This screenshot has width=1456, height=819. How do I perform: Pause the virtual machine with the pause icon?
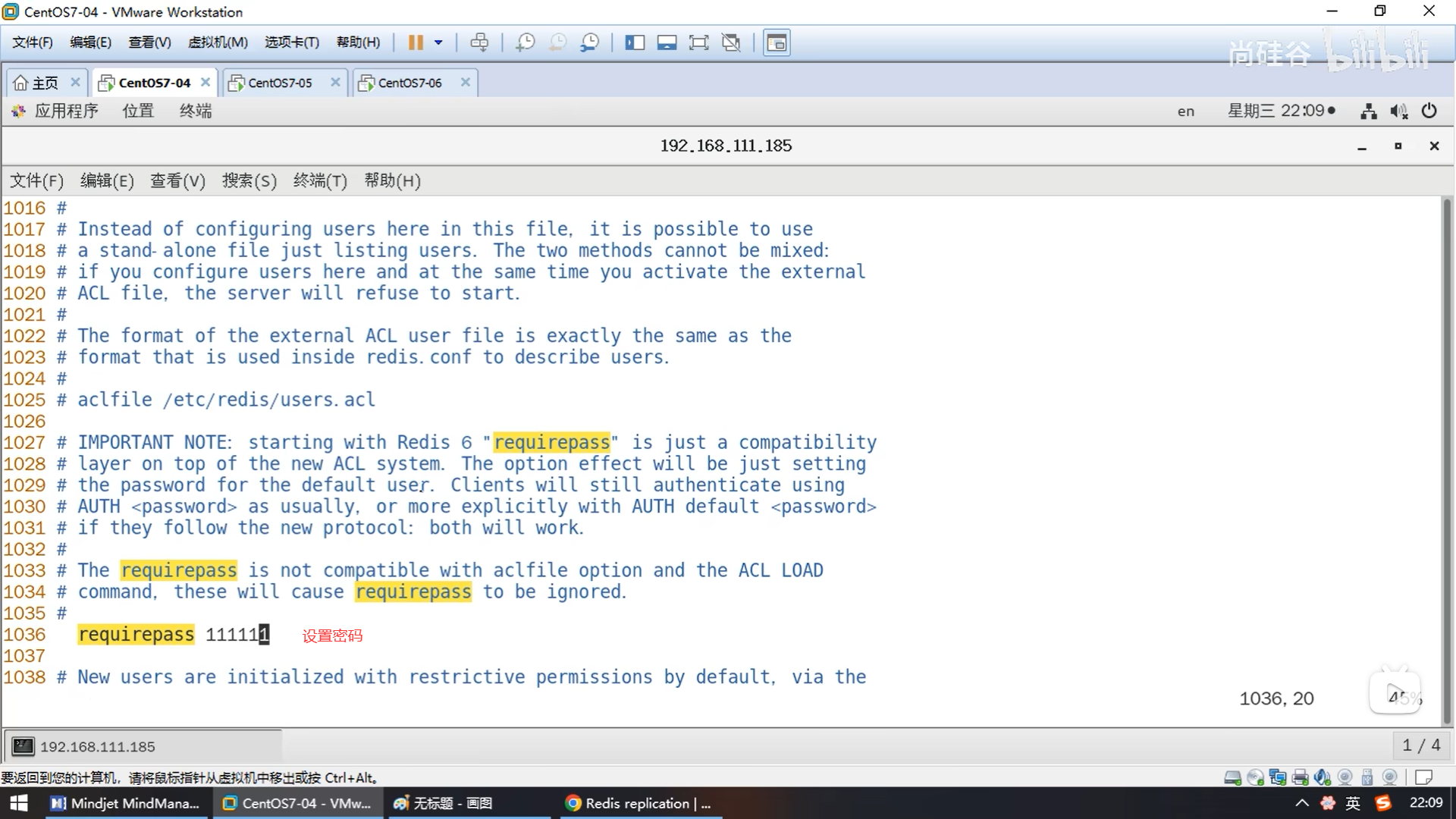click(415, 42)
